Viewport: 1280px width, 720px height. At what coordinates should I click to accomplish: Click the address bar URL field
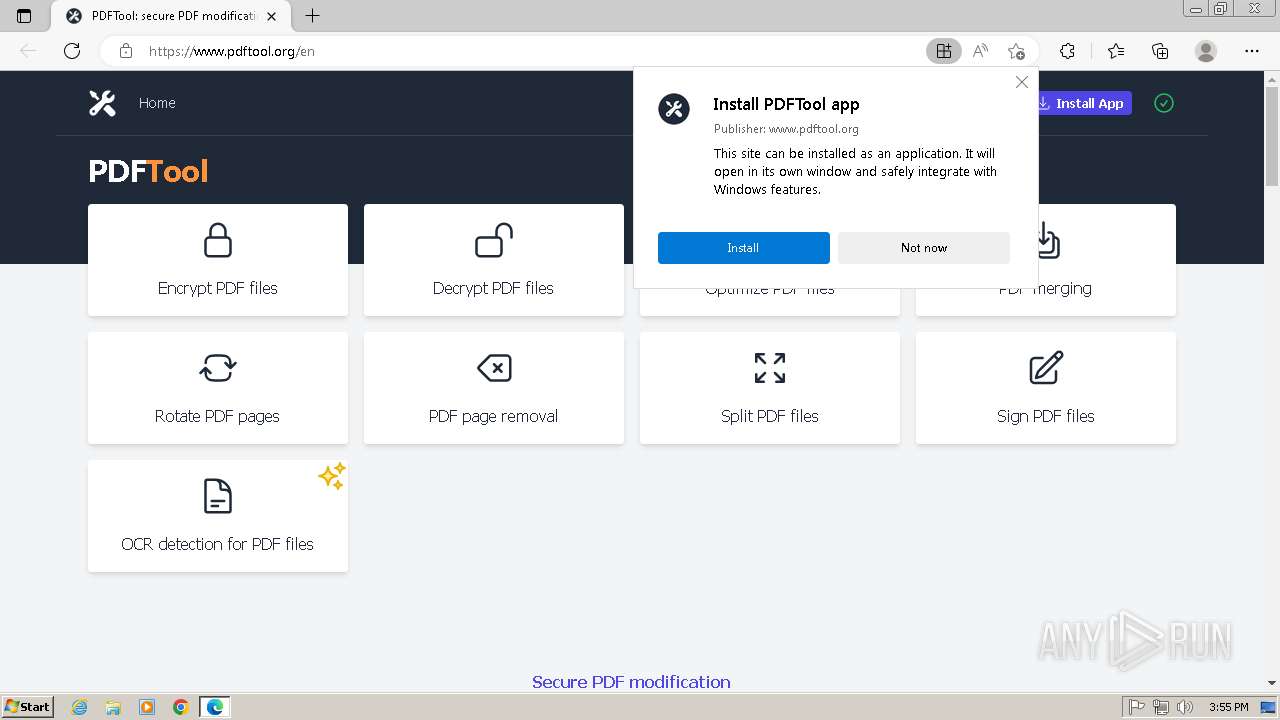(530, 51)
